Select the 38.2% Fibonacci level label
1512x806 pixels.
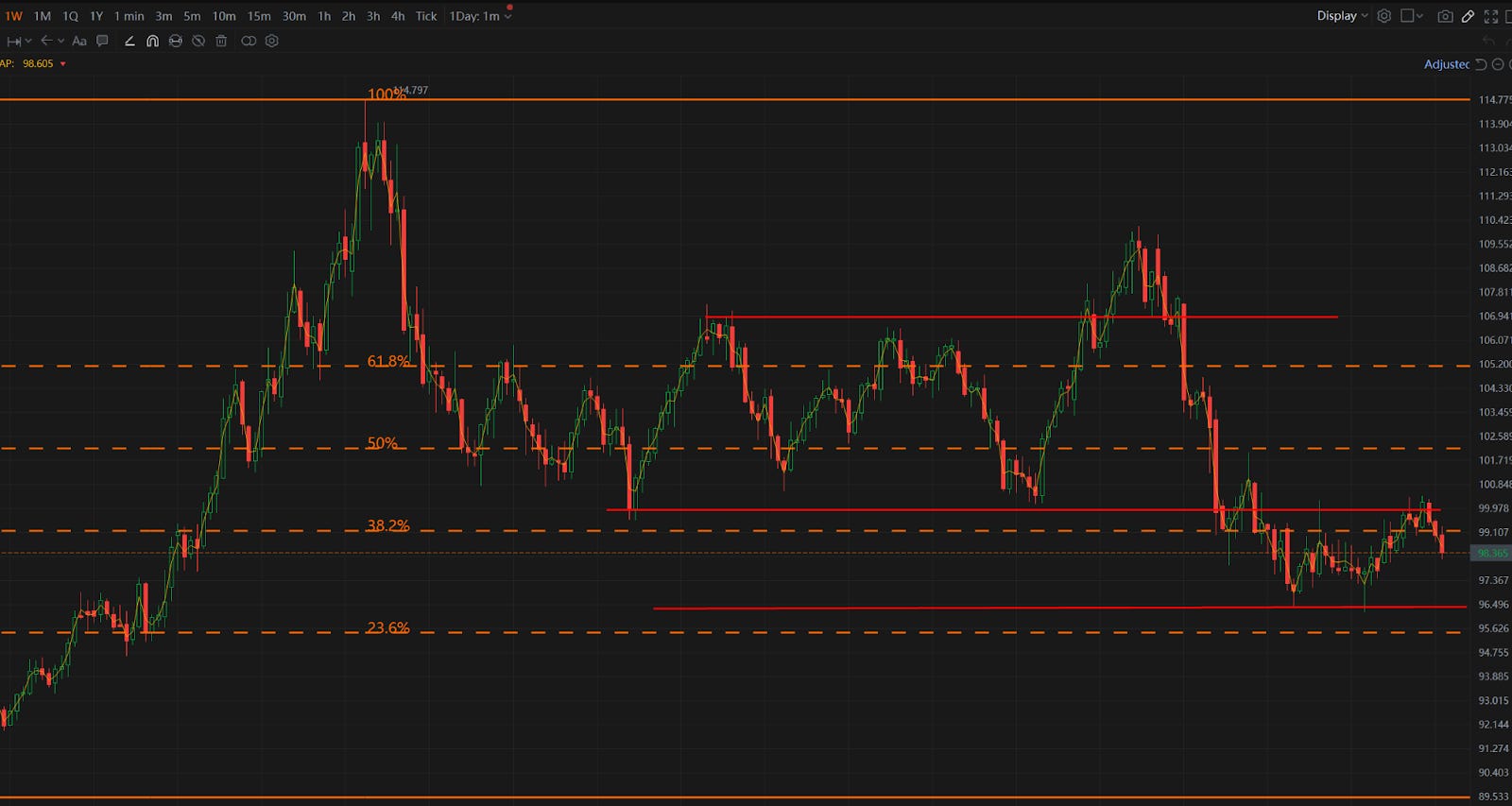388,525
